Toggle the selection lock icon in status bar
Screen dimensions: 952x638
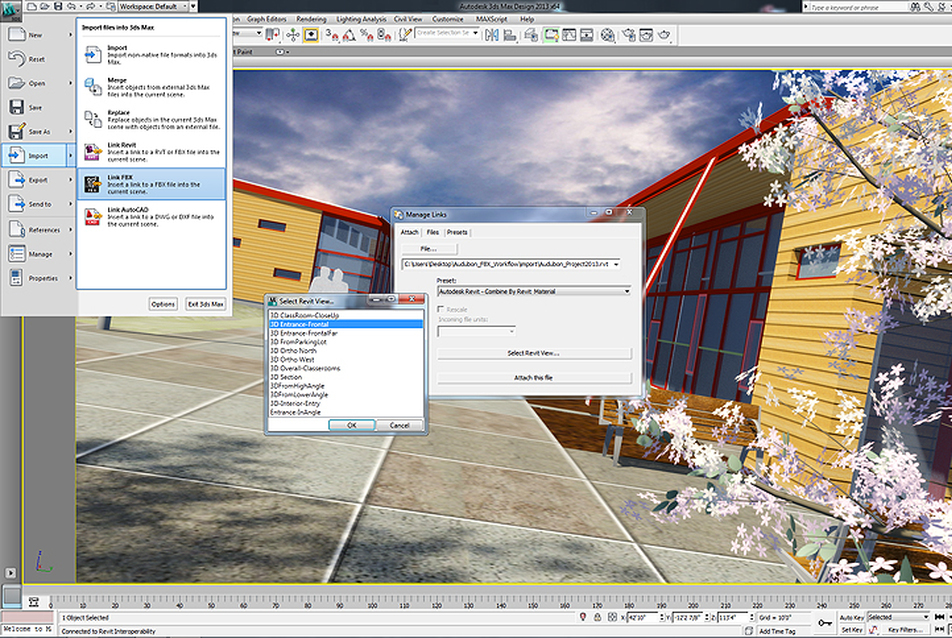click(597, 617)
